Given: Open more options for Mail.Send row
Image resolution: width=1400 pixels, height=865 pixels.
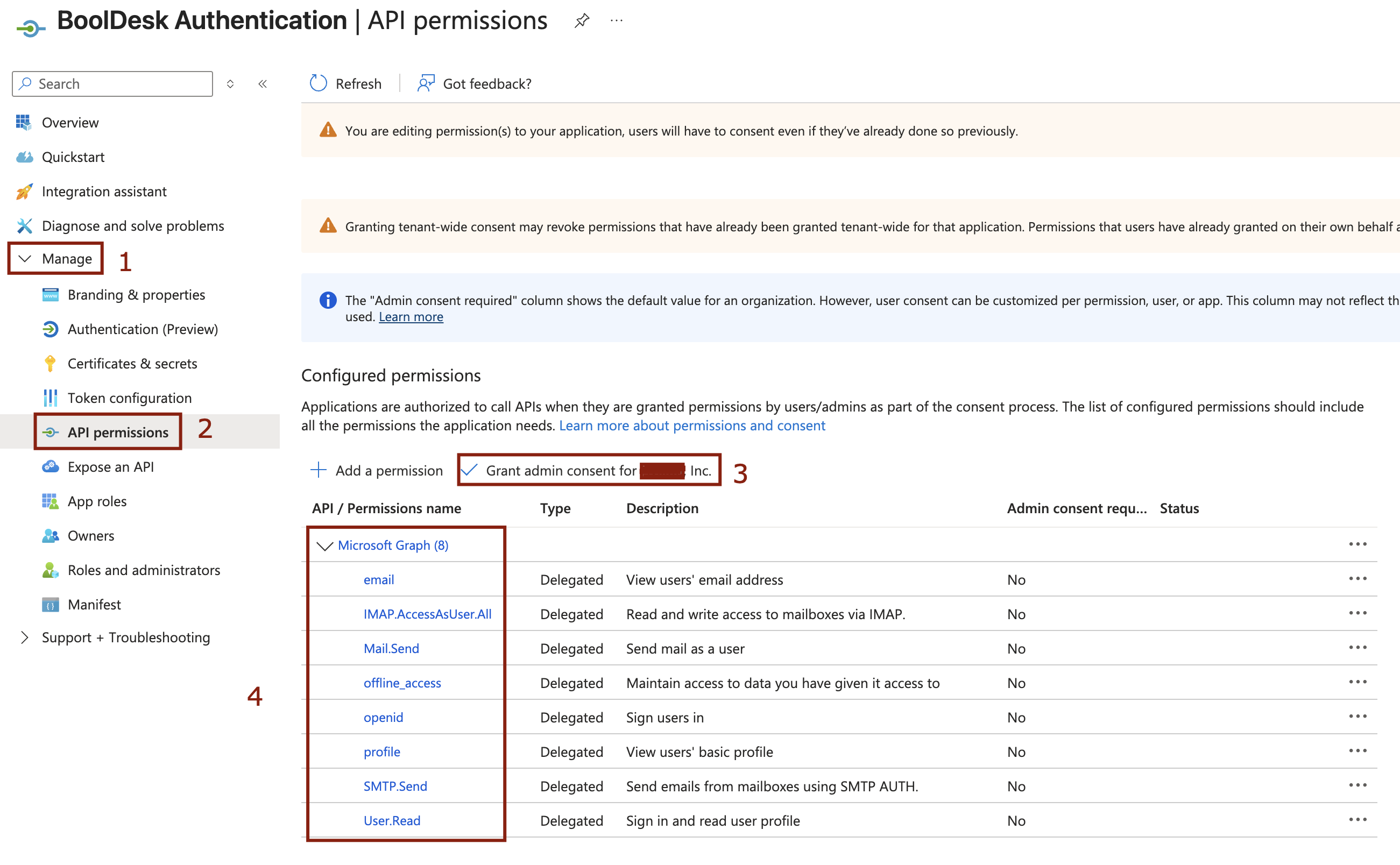Looking at the screenshot, I should click(x=1357, y=648).
